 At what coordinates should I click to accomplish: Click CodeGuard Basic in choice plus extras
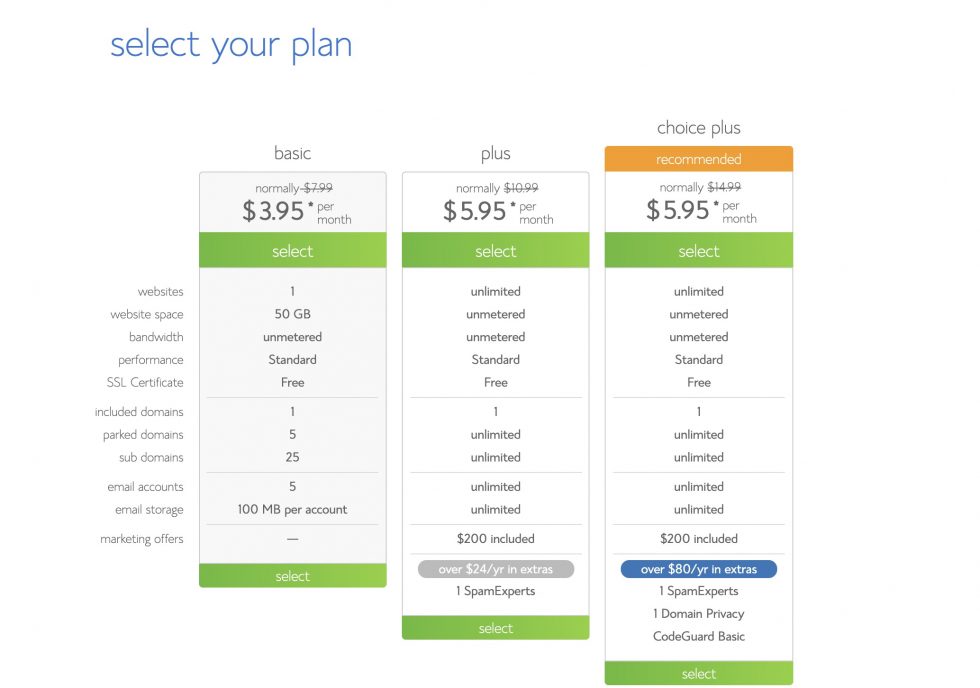point(699,636)
